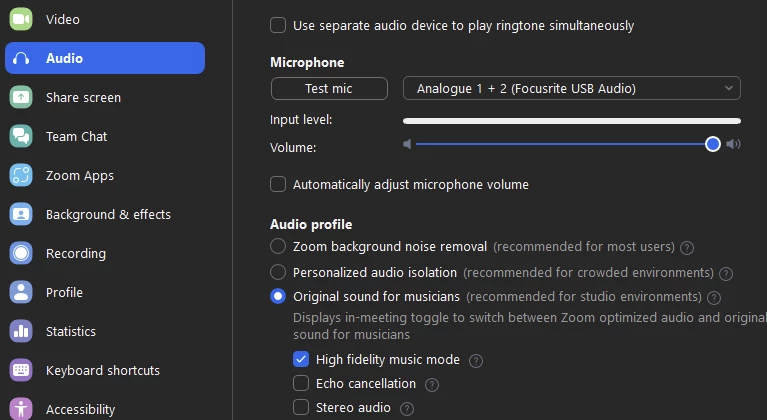This screenshot has width=767, height=420.
Task: Select Personalized audio isolation profile
Action: tap(278, 272)
